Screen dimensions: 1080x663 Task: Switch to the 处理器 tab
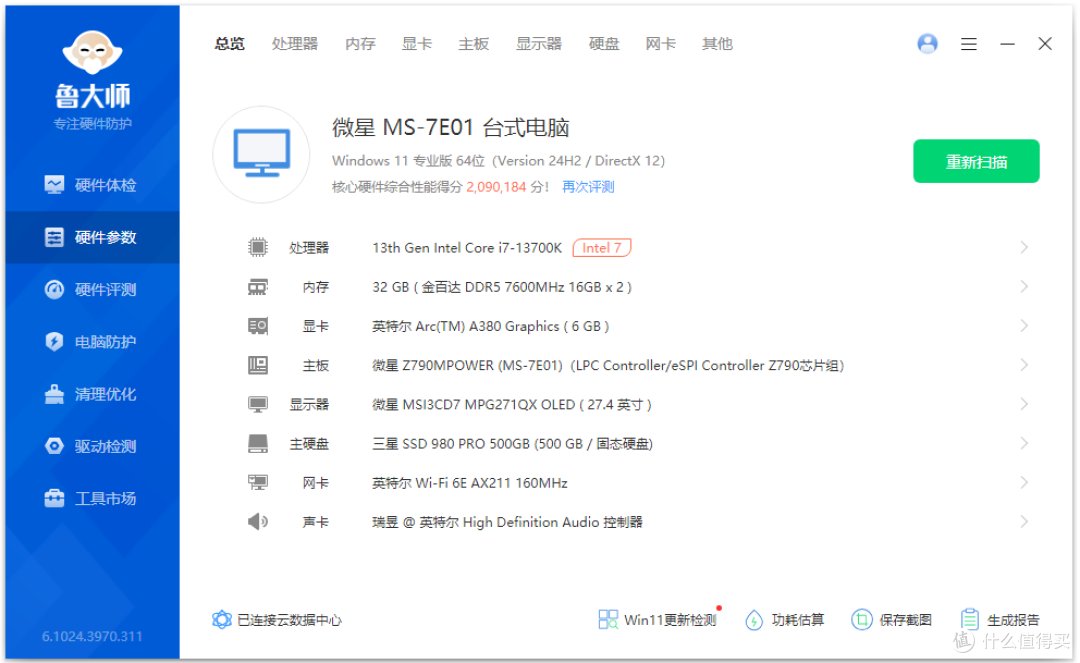pyautogui.click(x=295, y=44)
